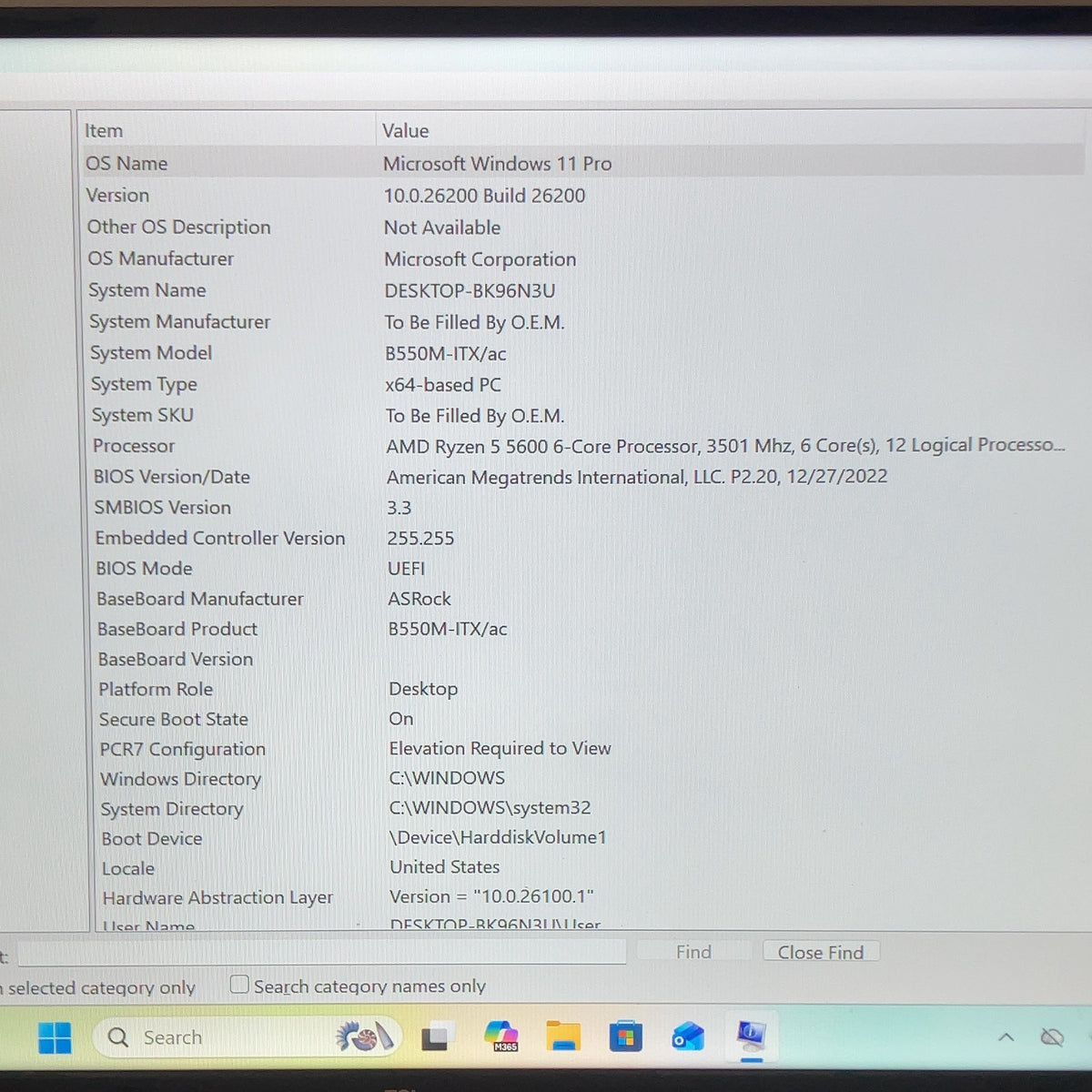Viewport: 1092px width, 1092px height.
Task: Open Task View from the taskbar
Action: [434, 1037]
